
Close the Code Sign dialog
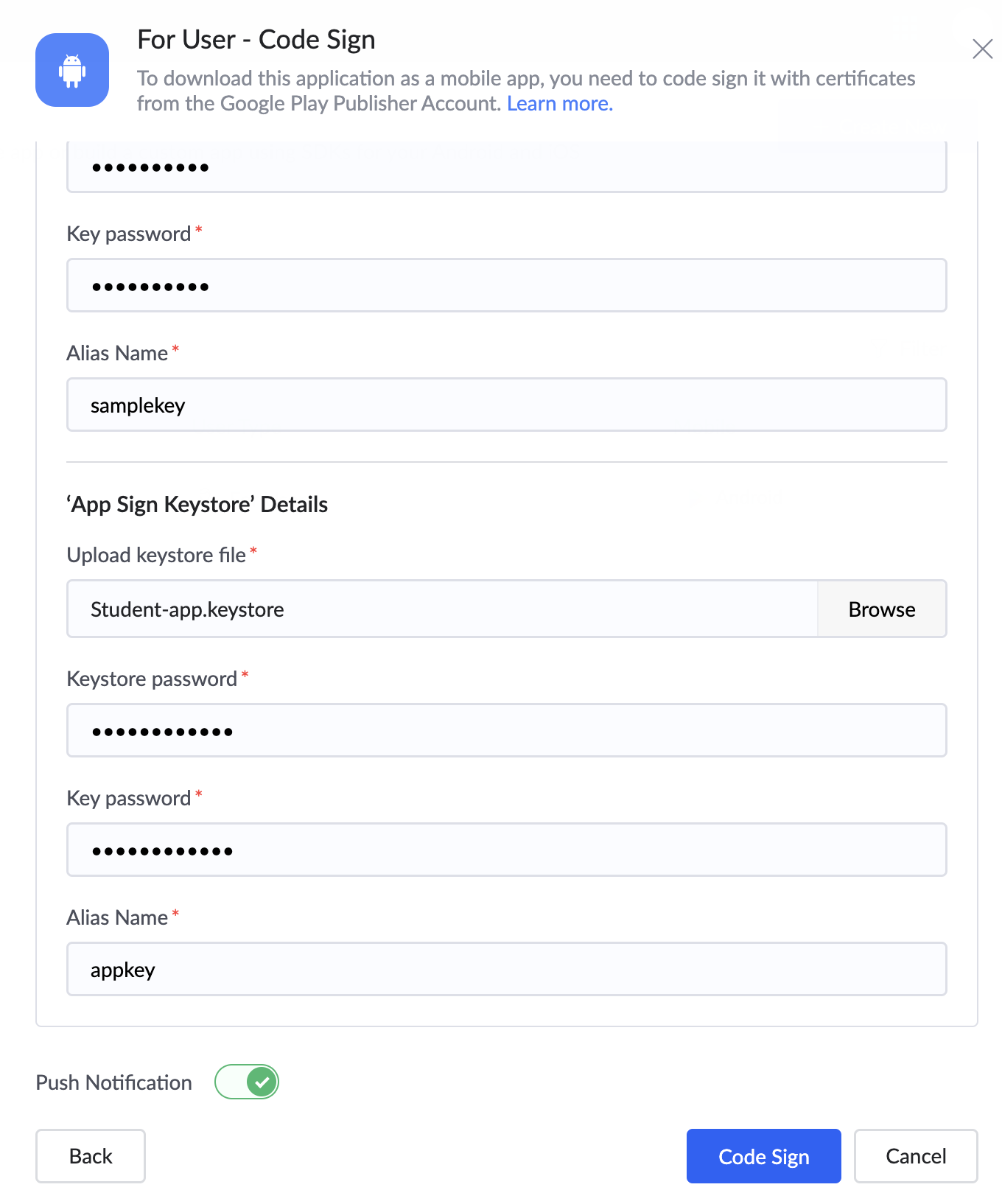982,49
